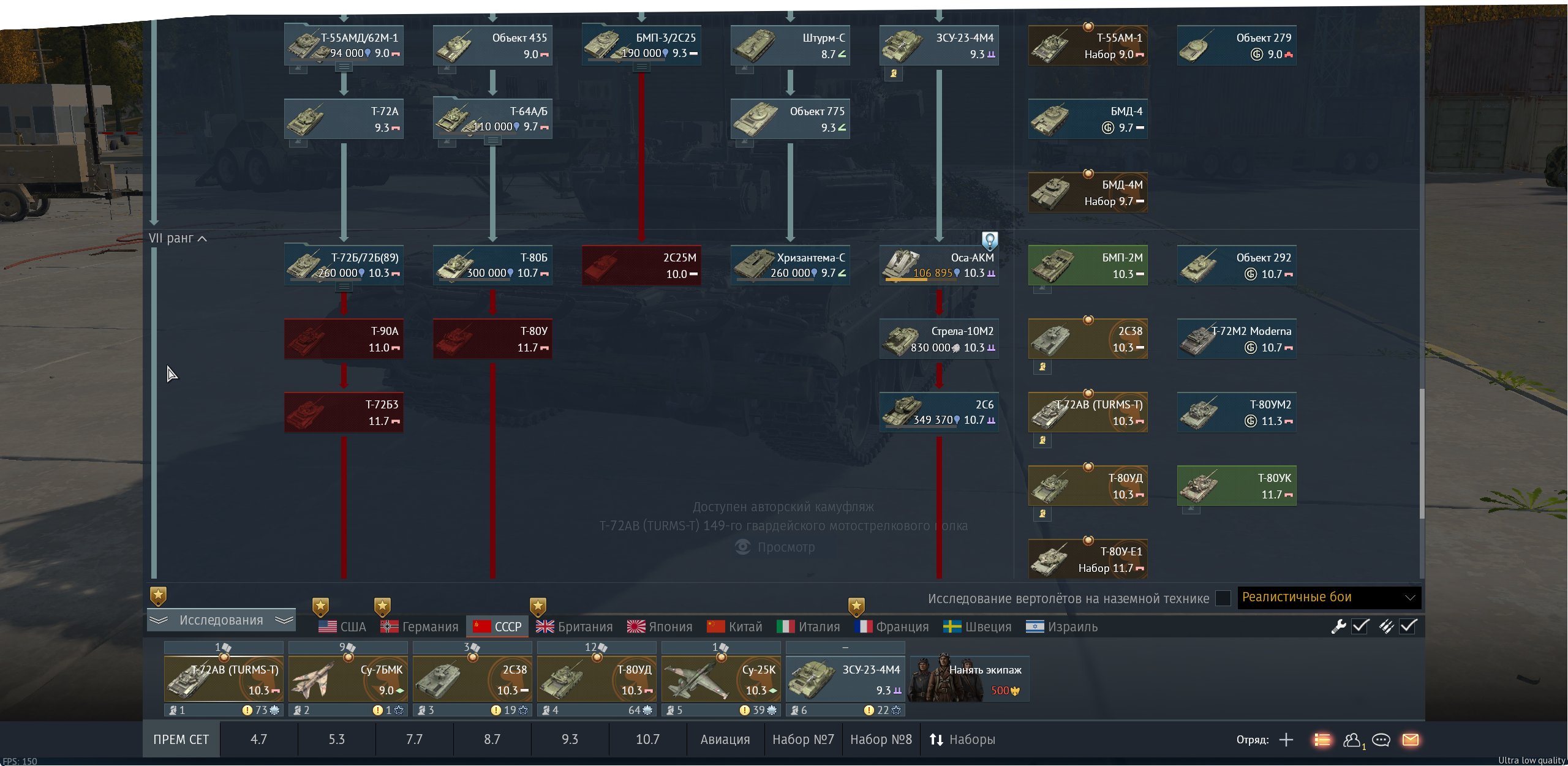Open the contacts/friends icon
Image resolution: width=1568 pixels, height=766 pixels.
tap(1352, 740)
